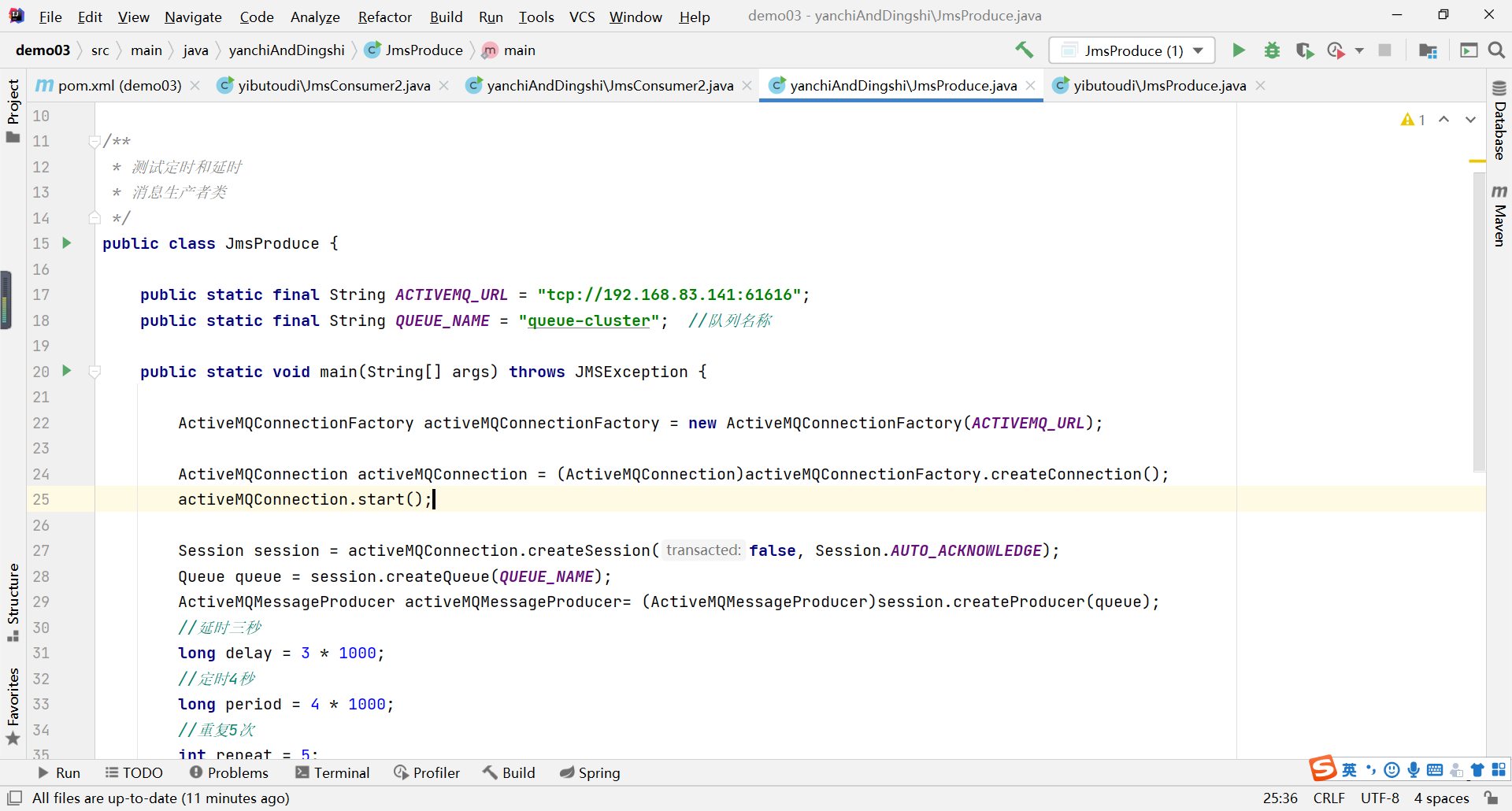This screenshot has height=811, width=1512.
Task: Open Search Everywhere magnifier icon
Action: coord(1496,50)
